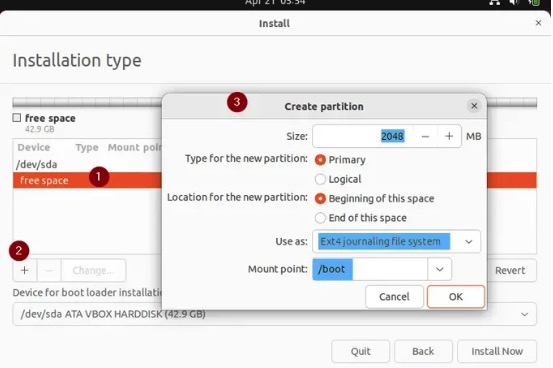Confirm partition creation with OK
The width and height of the screenshot is (553, 368).
456,297
